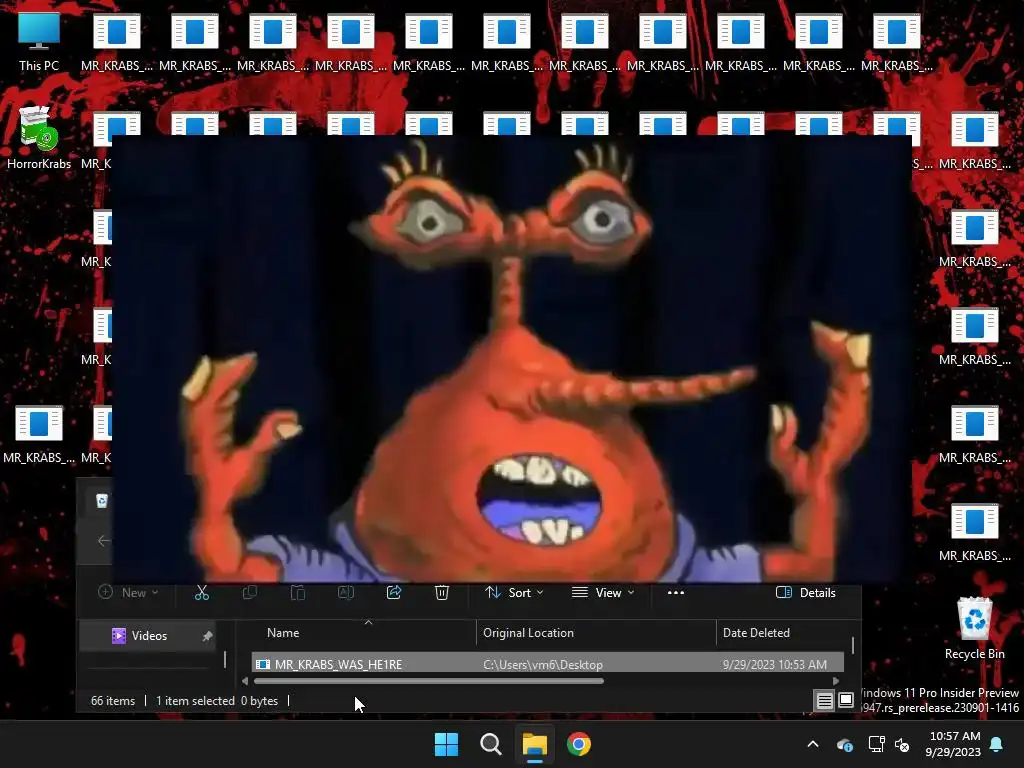Open the View dropdown menu

(x=603, y=592)
